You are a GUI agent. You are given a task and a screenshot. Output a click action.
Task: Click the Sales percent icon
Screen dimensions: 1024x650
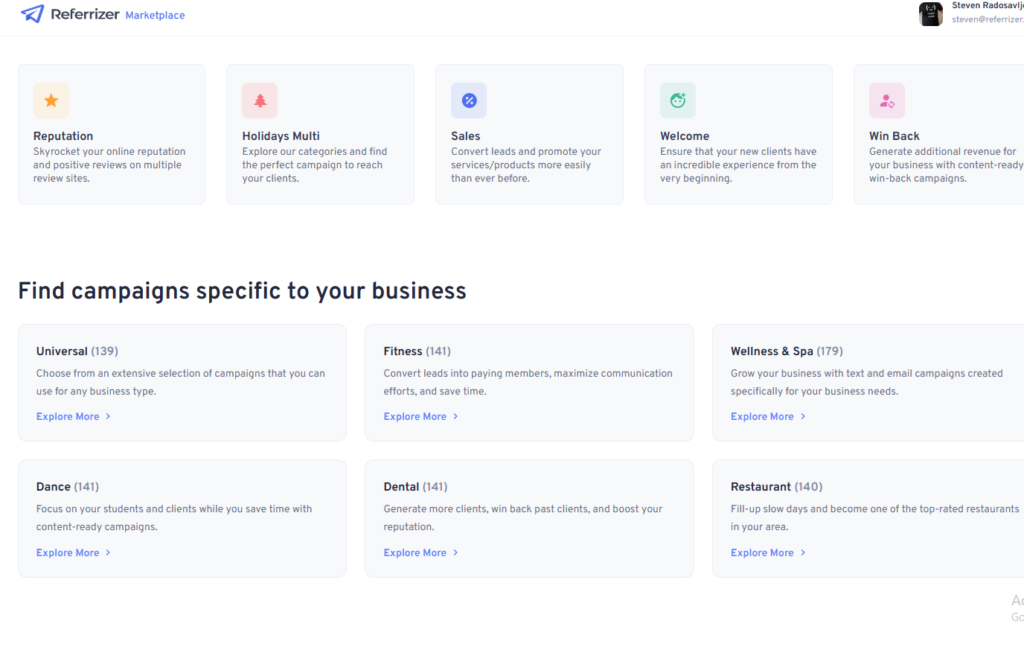pos(469,101)
